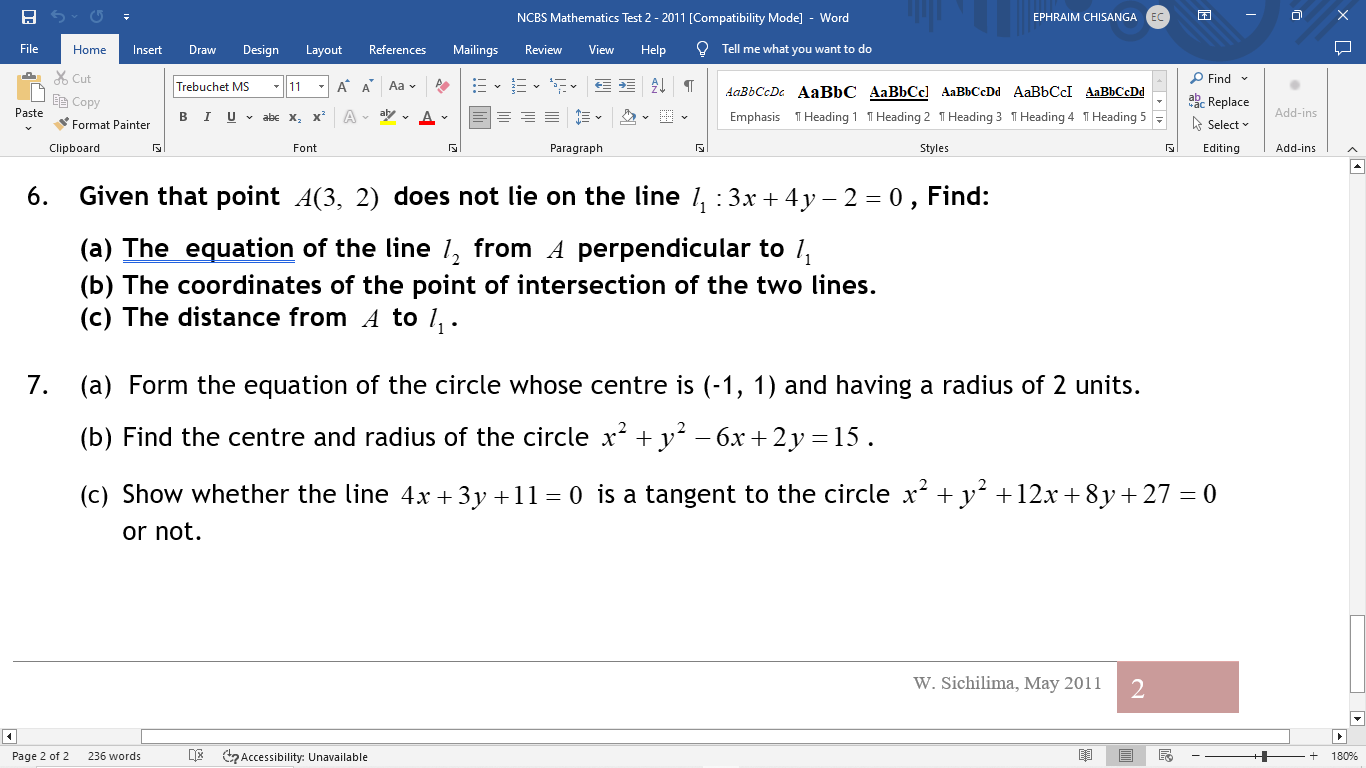Open proofing spell check status icon
The width and height of the screenshot is (1366, 768).
point(197,756)
